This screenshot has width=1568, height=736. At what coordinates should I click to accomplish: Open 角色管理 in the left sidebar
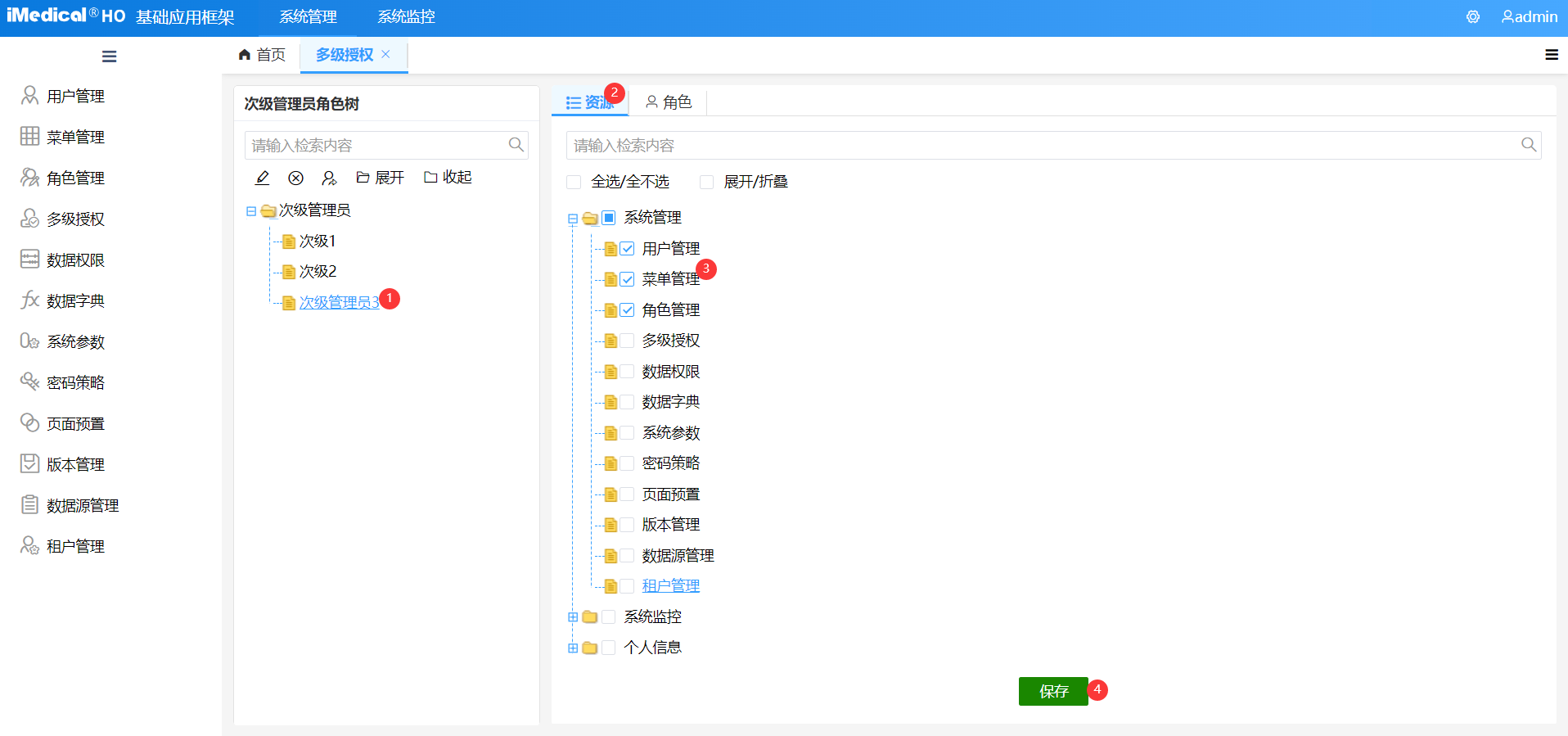click(75, 178)
